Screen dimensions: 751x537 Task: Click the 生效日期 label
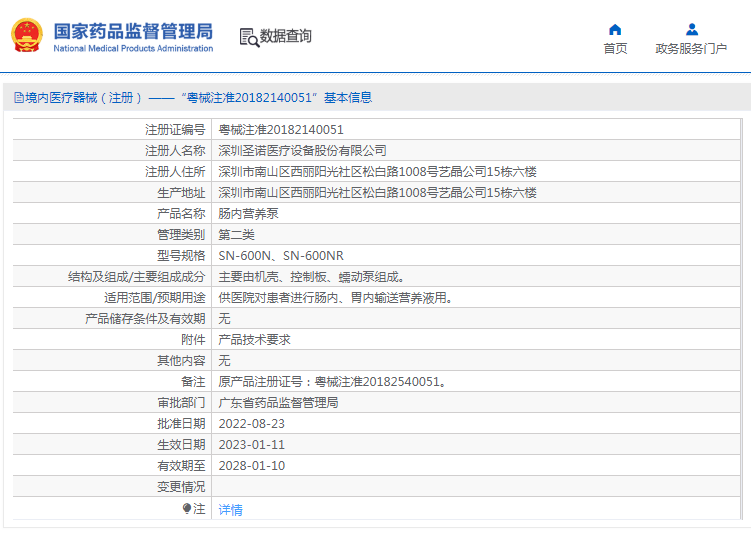(x=181, y=445)
